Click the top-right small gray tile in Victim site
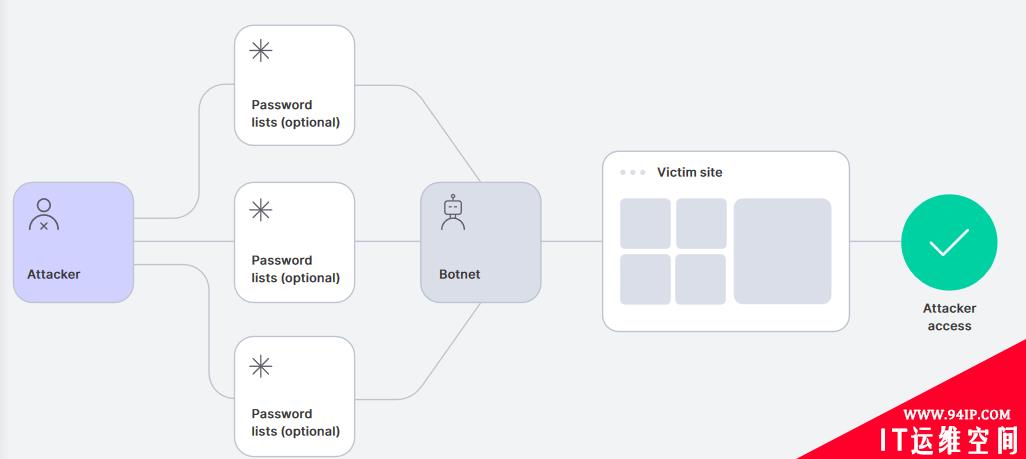The width and height of the screenshot is (1026, 459). [x=701, y=224]
